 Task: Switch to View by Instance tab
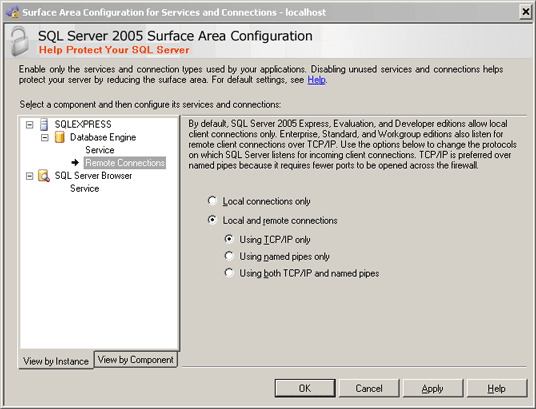click(x=56, y=361)
